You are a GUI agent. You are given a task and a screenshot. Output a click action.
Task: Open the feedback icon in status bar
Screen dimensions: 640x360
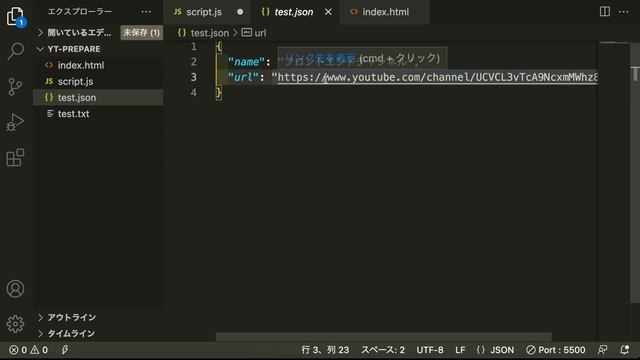602,349
